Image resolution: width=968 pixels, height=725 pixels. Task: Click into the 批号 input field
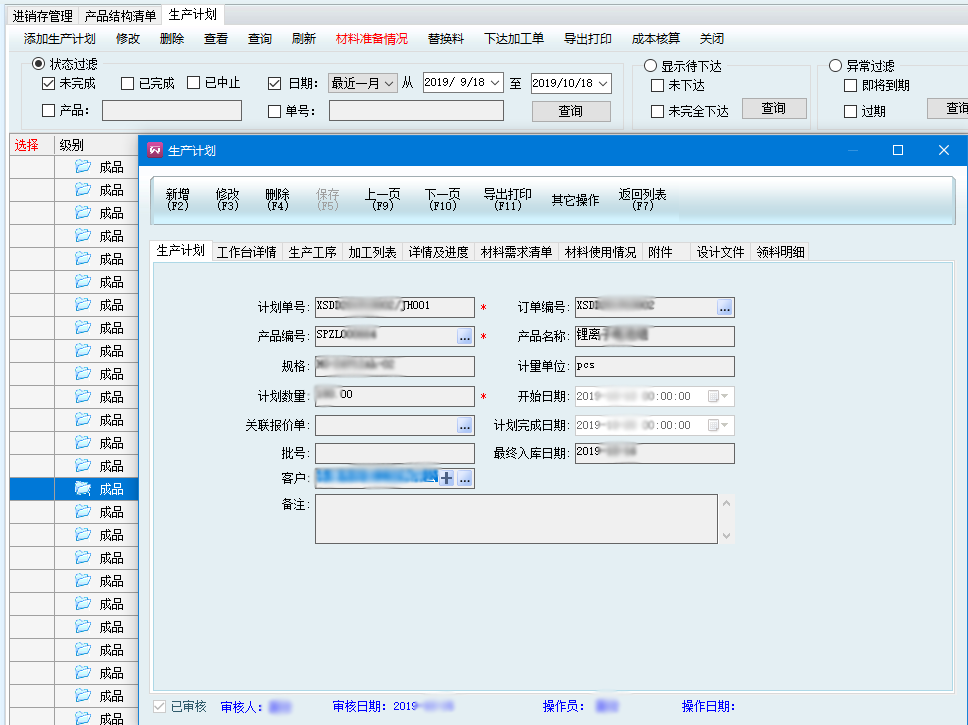tap(394, 453)
